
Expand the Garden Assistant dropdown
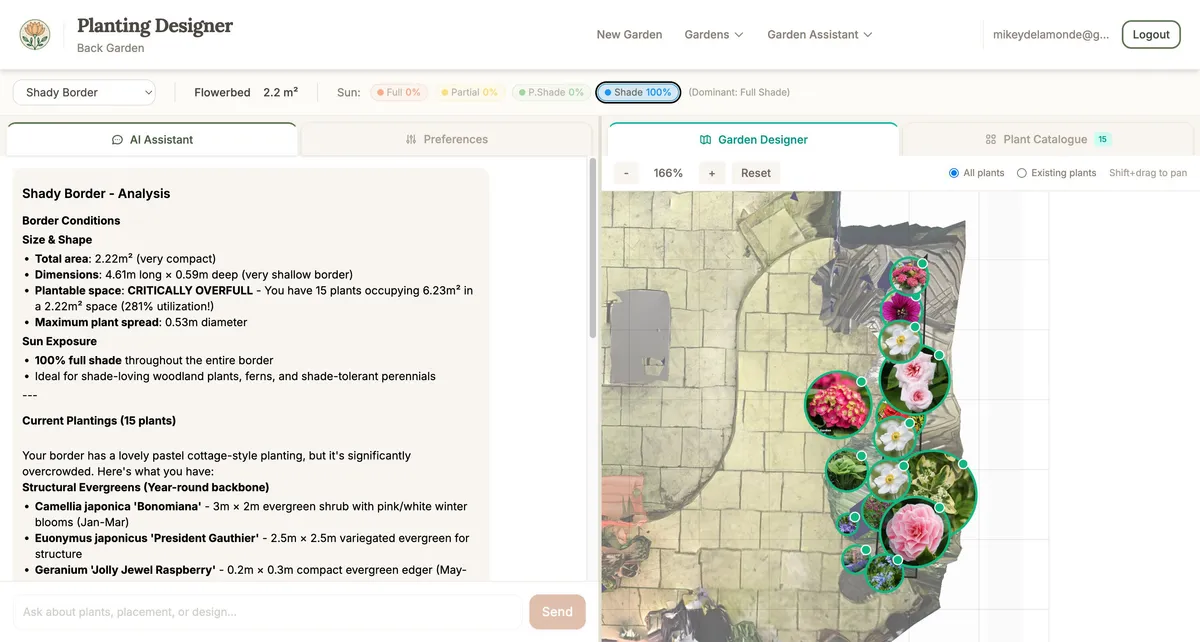tap(819, 33)
